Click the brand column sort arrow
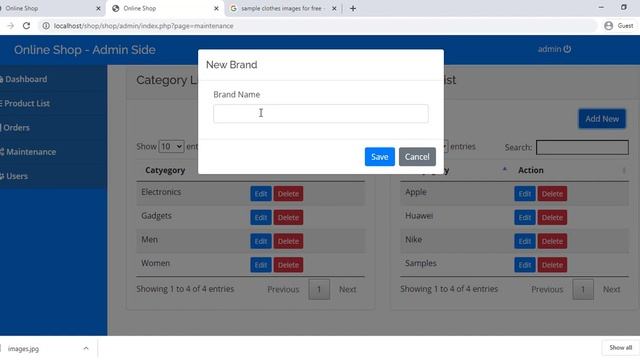The width and height of the screenshot is (640, 360). coord(504,169)
